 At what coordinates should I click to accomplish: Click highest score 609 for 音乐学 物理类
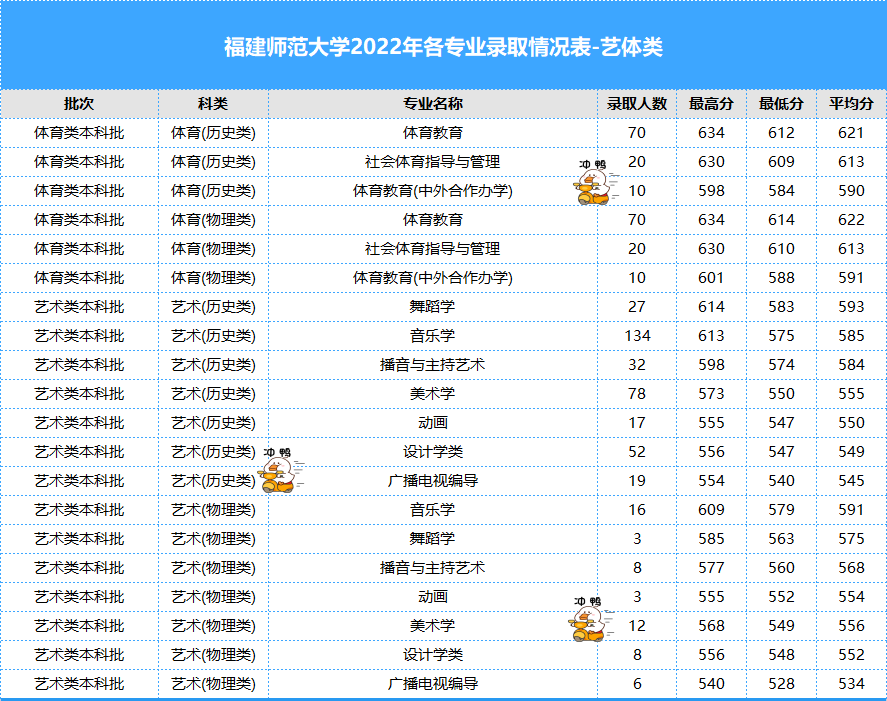point(711,510)
